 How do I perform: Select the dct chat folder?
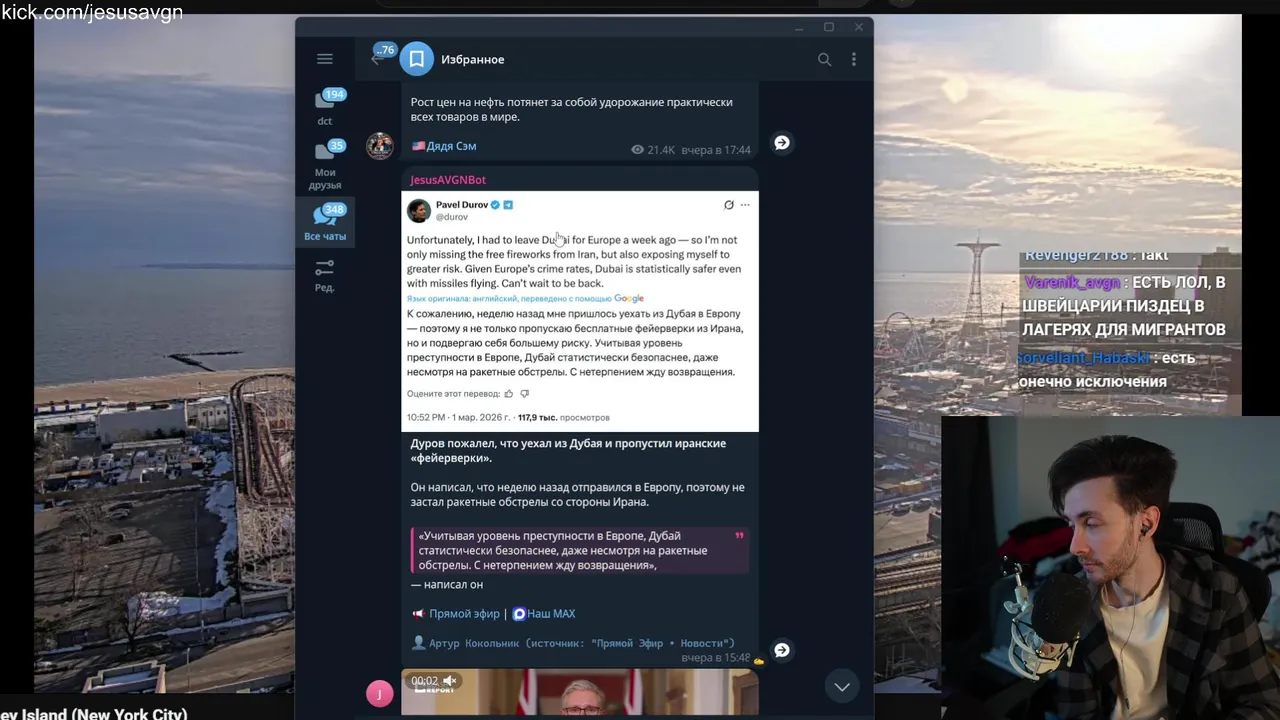[x=325, y=107]
